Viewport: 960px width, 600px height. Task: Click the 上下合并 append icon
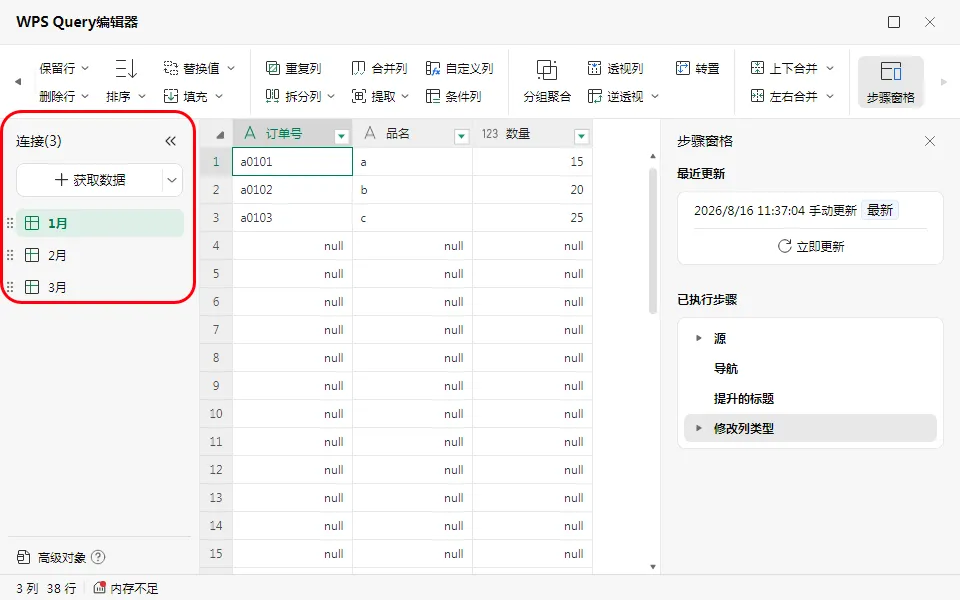click(x=757, y=68)
